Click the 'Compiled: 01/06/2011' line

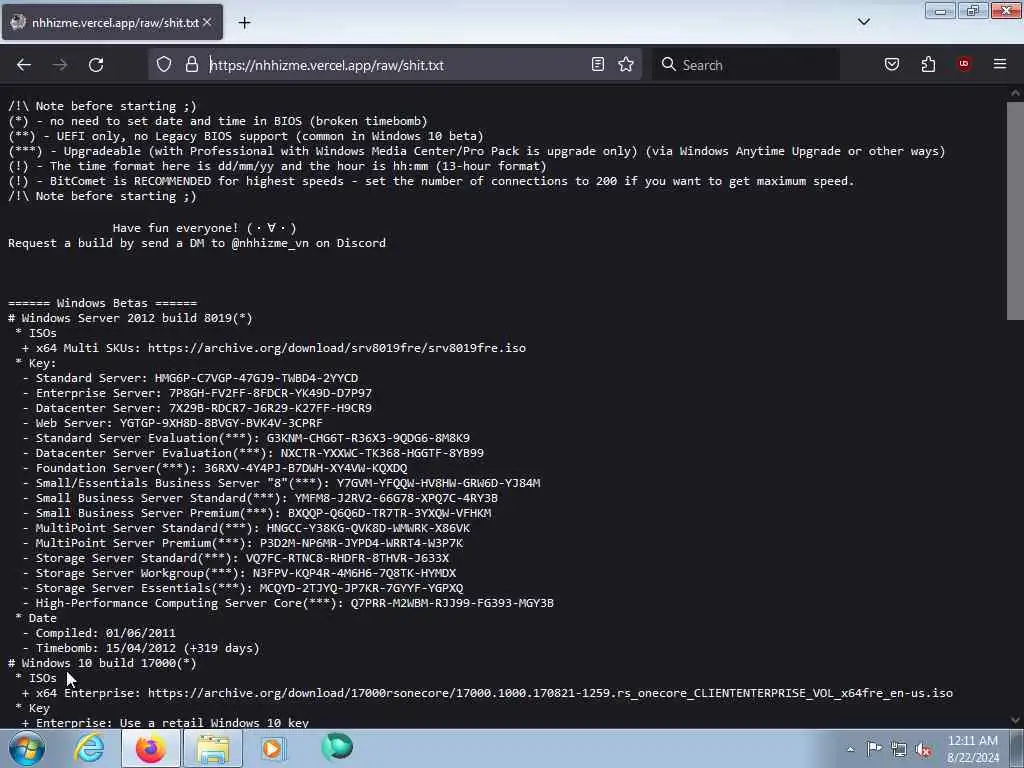[105, 633]
